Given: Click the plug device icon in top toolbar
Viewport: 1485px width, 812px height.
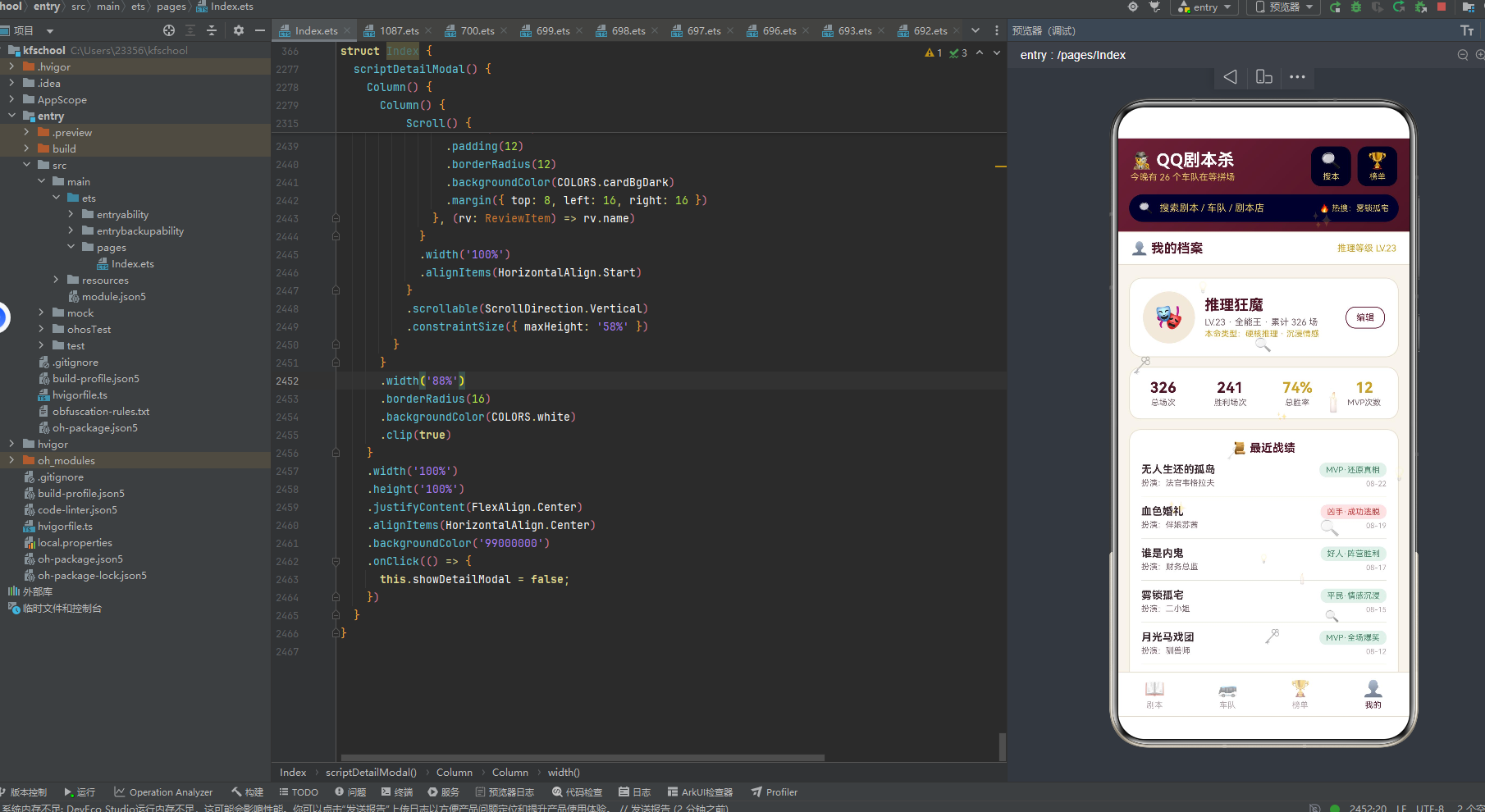Looking at the screenshot, I should pos(1154,7).
